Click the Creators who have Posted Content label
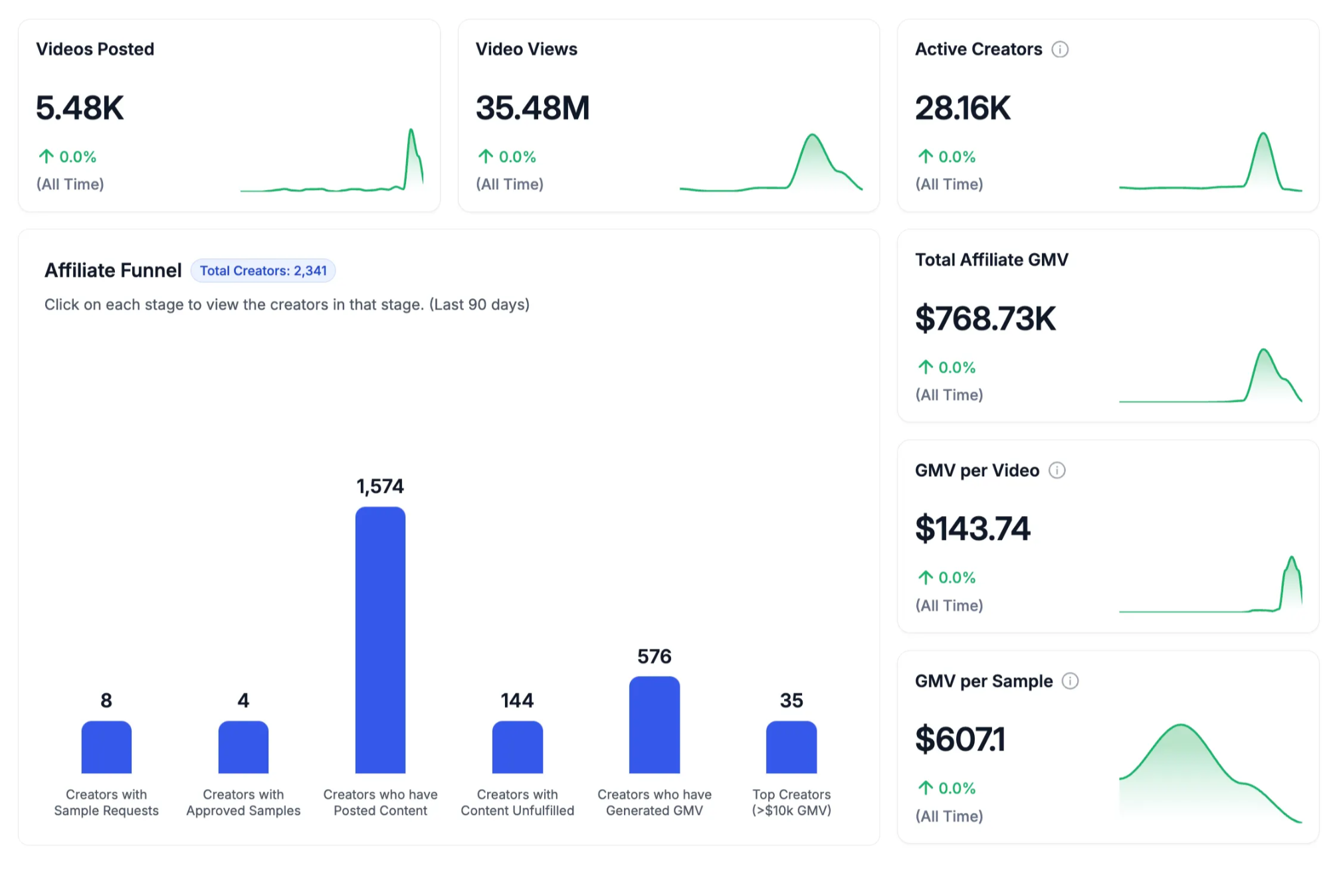This screenshot has height=896, width=1329. tap(380, 802)
